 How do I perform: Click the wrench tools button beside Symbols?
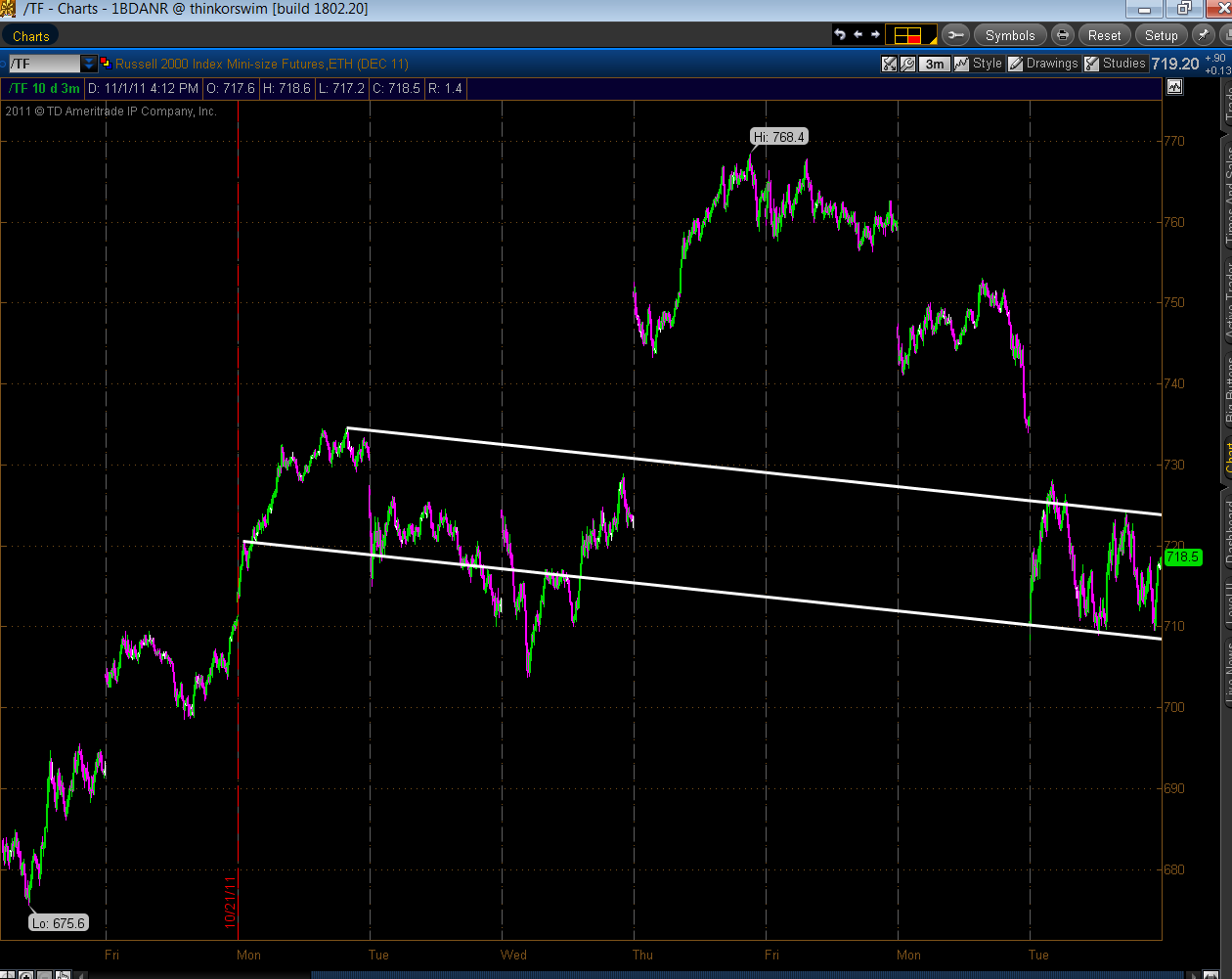tap(955, 35)
